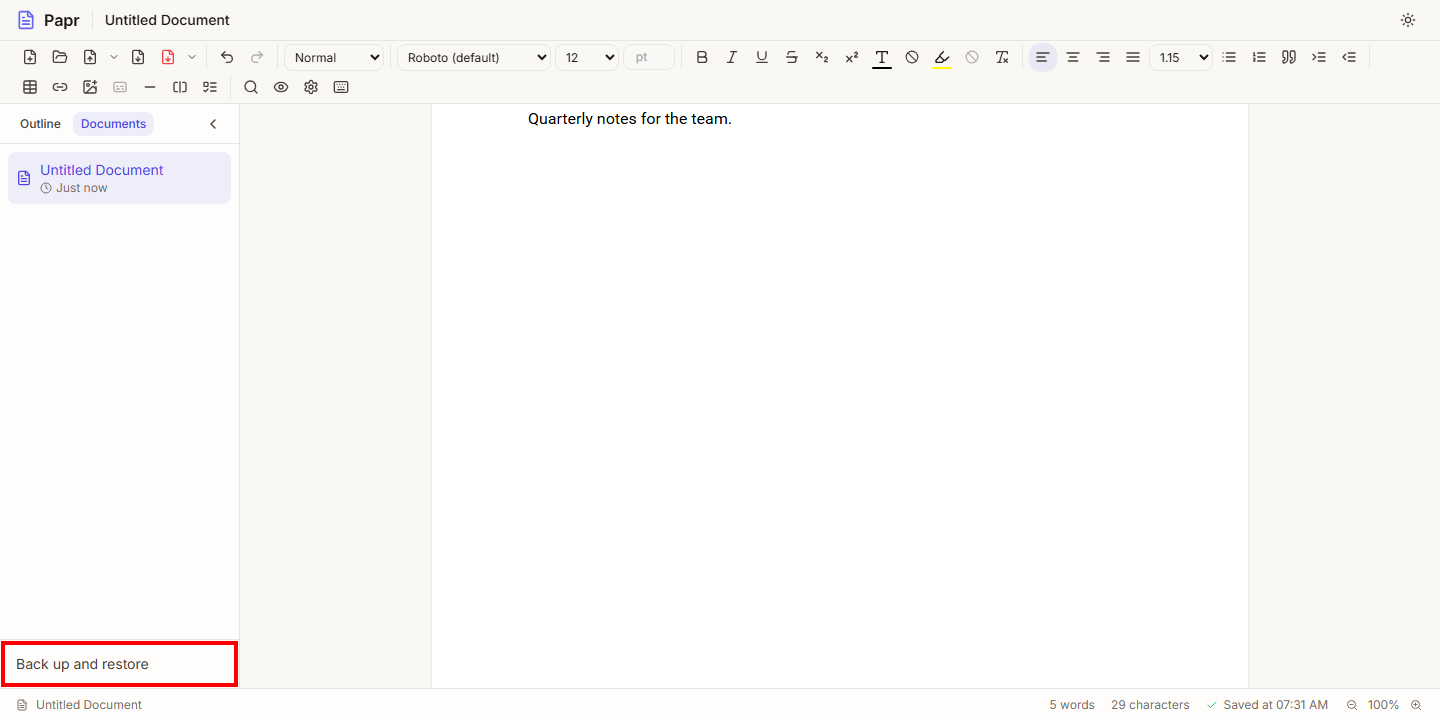1440x720 pixels.
Task: Open Back up and restore
Action: [x=119, y=664]
